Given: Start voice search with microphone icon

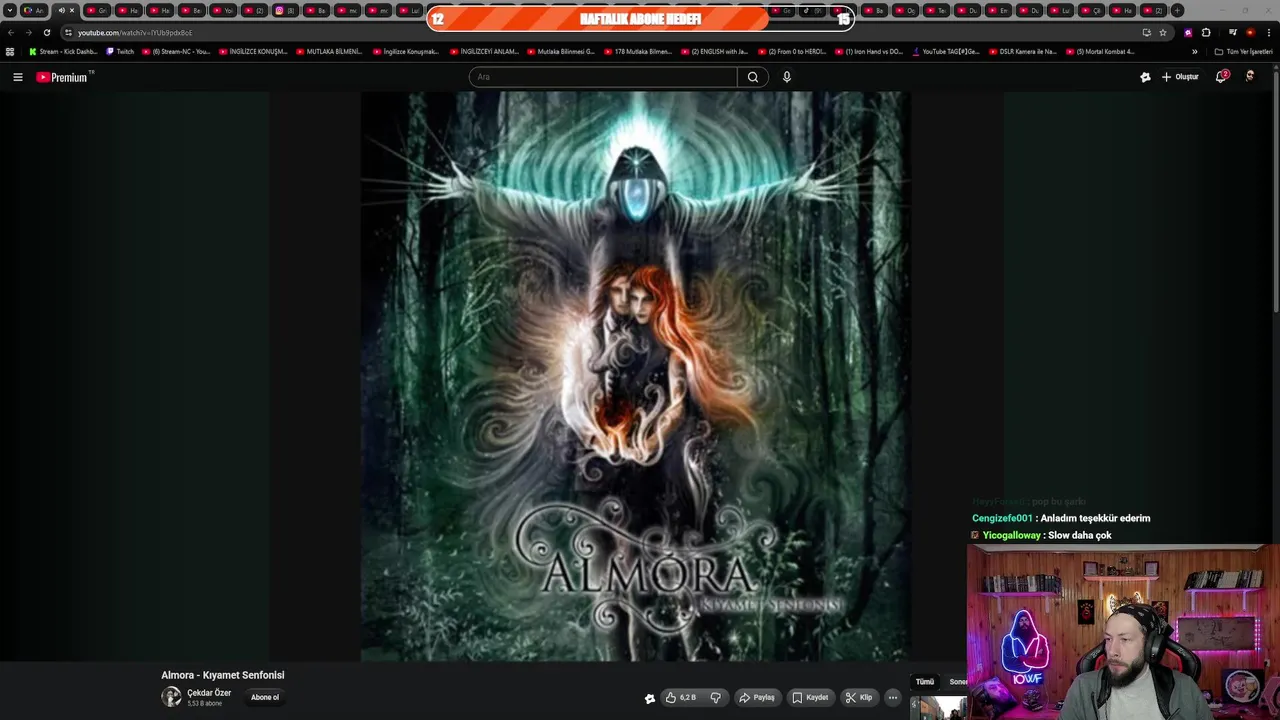Looking at the screenshot, I should point(787,77).
